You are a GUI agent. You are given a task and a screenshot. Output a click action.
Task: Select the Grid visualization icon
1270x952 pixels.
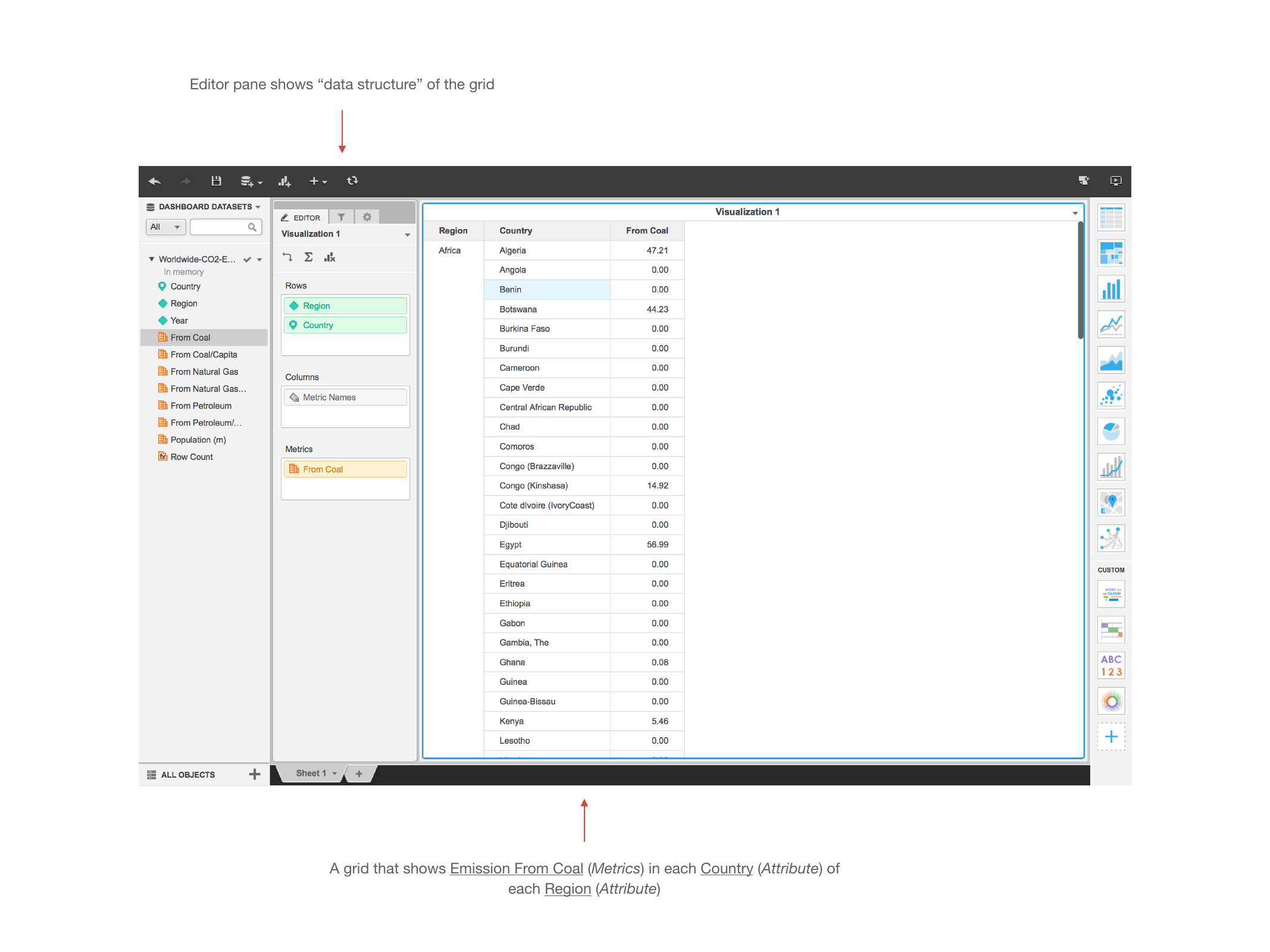pos(1111,218)
